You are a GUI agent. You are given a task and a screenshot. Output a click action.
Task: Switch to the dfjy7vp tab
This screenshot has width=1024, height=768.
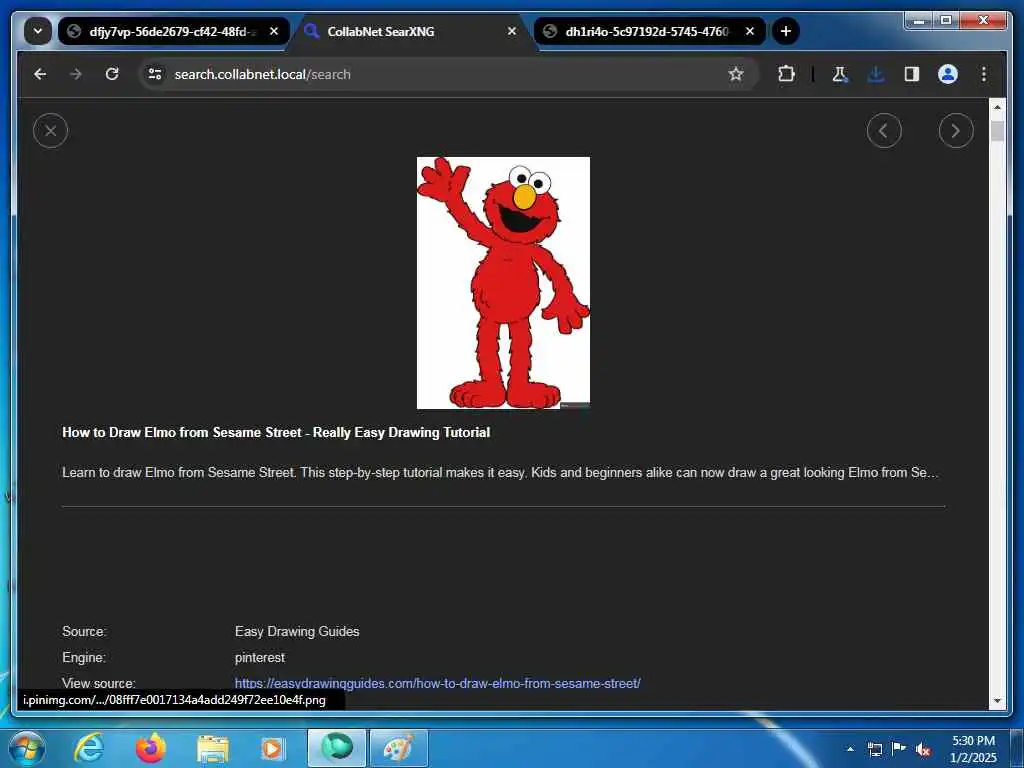[x=173, y=31]
